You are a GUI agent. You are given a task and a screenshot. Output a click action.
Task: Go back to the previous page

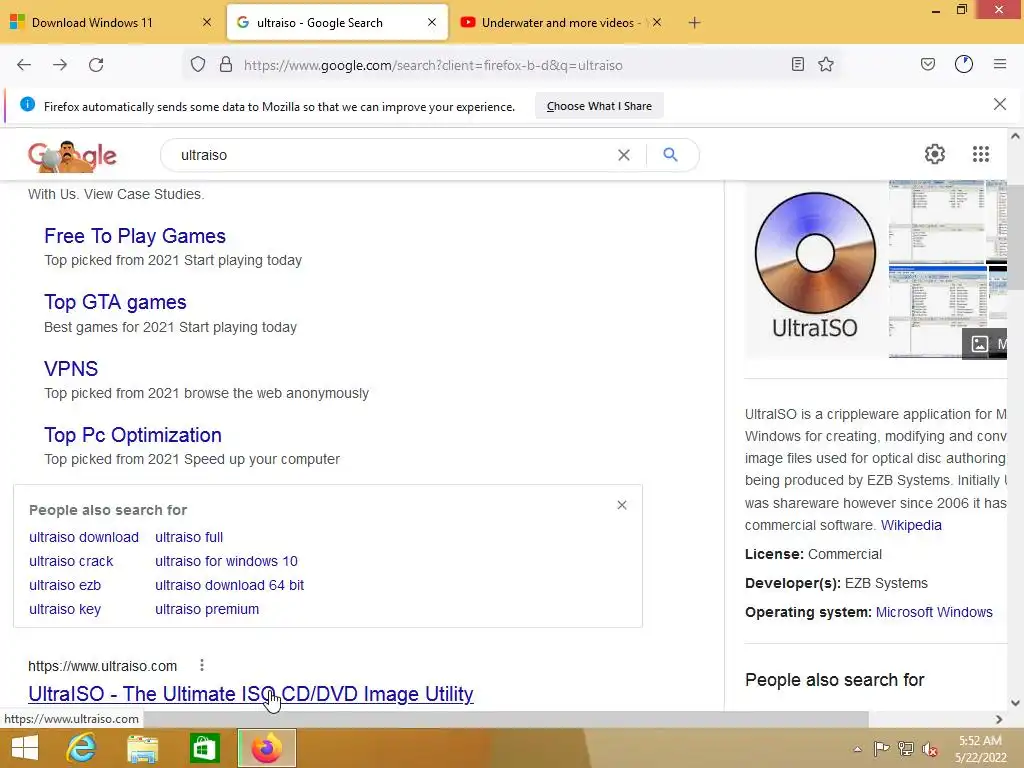pyautogui.click(x=24, y=65)
